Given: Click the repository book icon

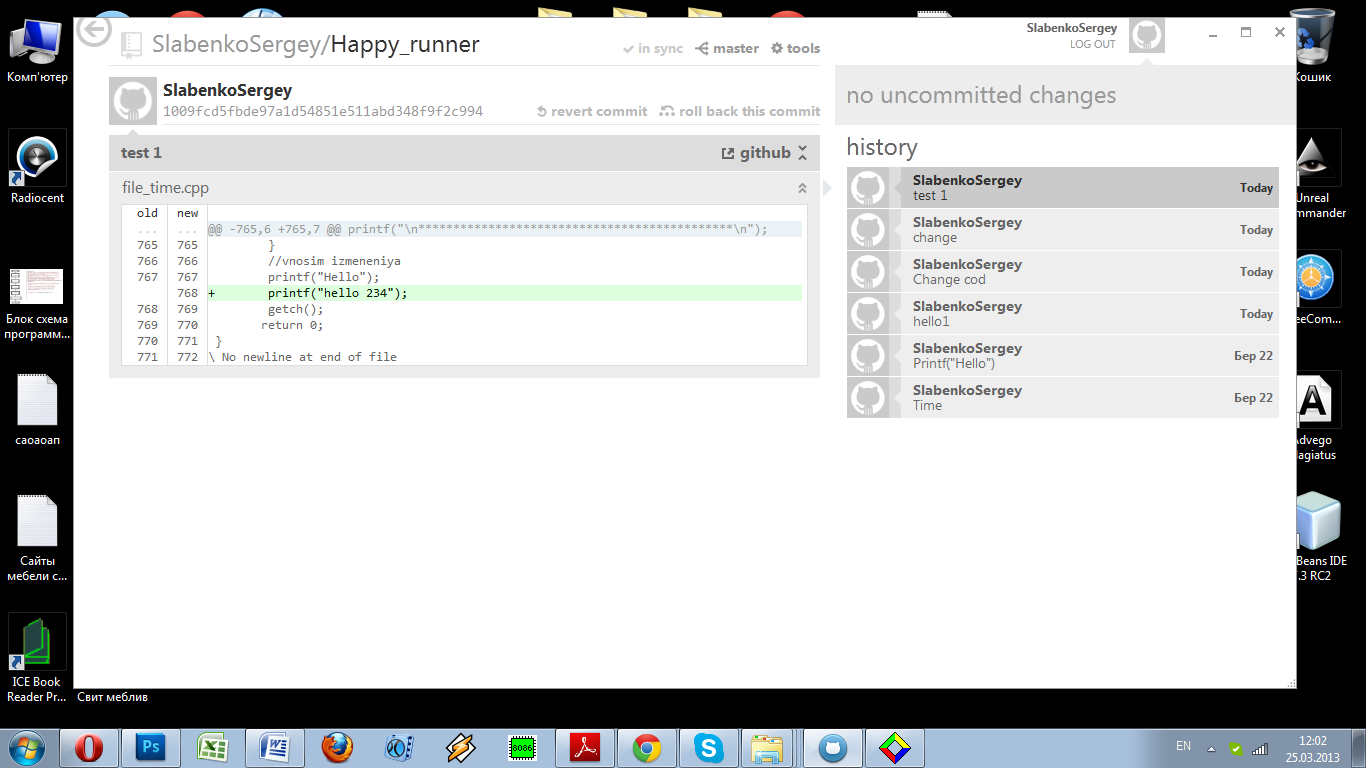Looking at the screenshot, I should pos(131,45).
